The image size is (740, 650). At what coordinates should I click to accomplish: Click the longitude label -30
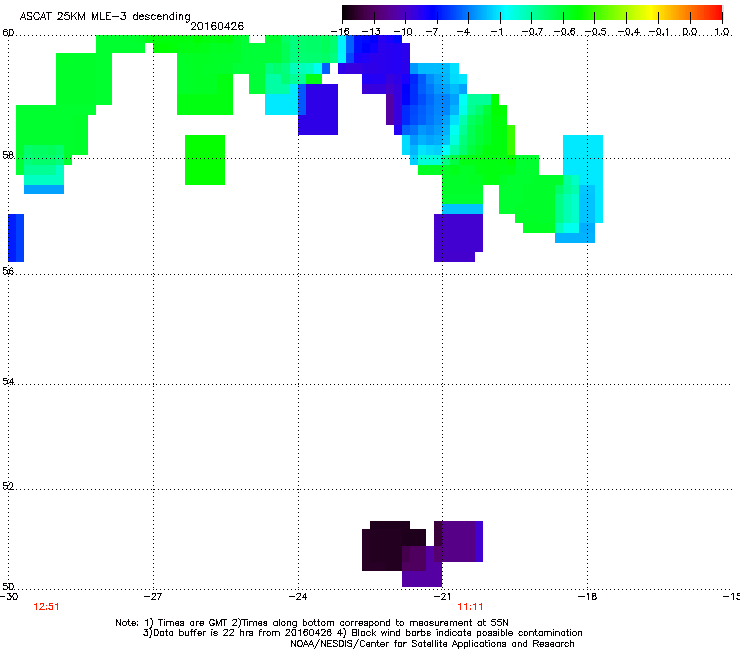tap(9, 597)
